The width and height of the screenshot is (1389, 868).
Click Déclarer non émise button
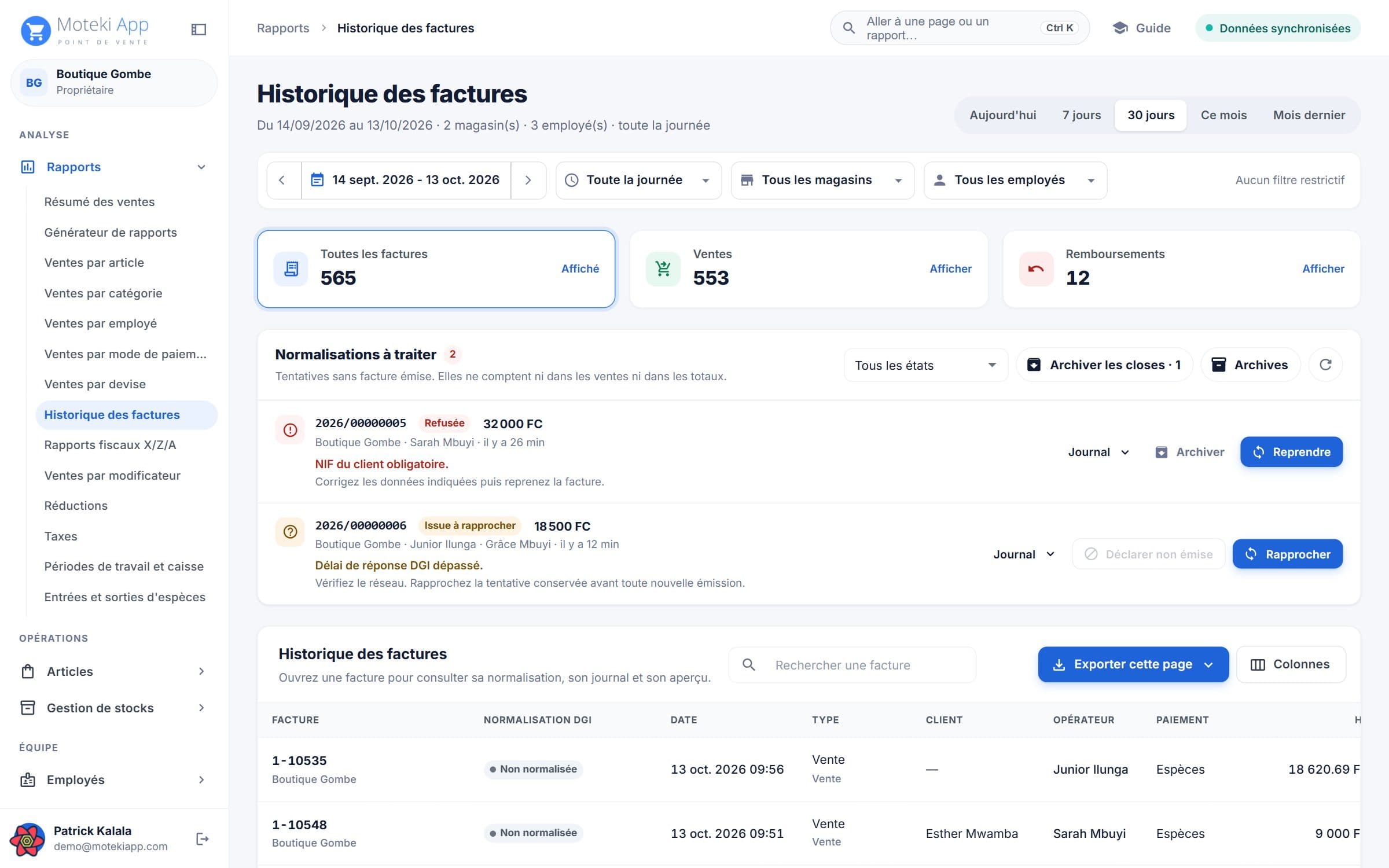click(x=1148, y=554)
